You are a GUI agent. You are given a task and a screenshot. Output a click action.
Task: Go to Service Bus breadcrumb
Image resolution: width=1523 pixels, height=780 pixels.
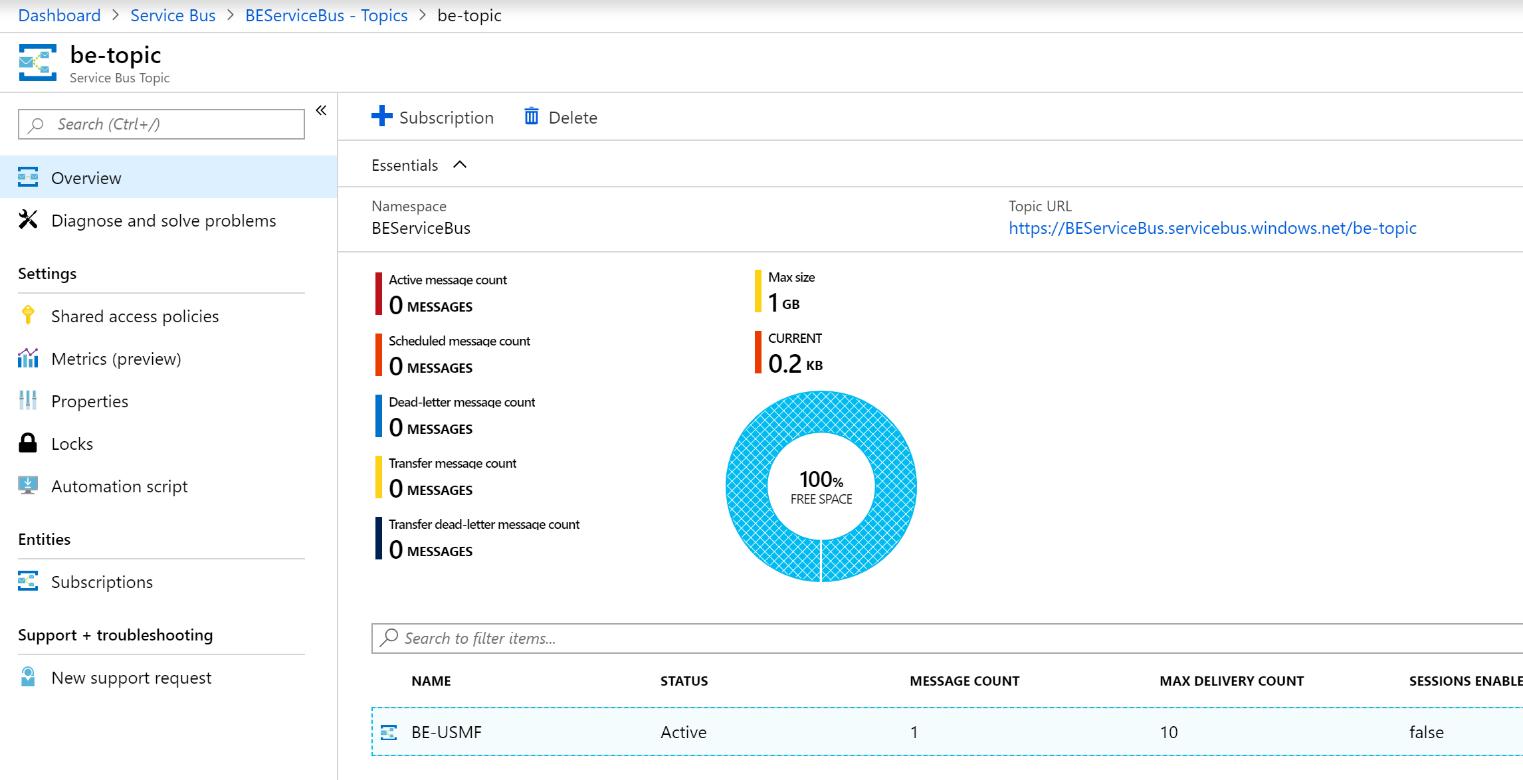tap(173, 15)
